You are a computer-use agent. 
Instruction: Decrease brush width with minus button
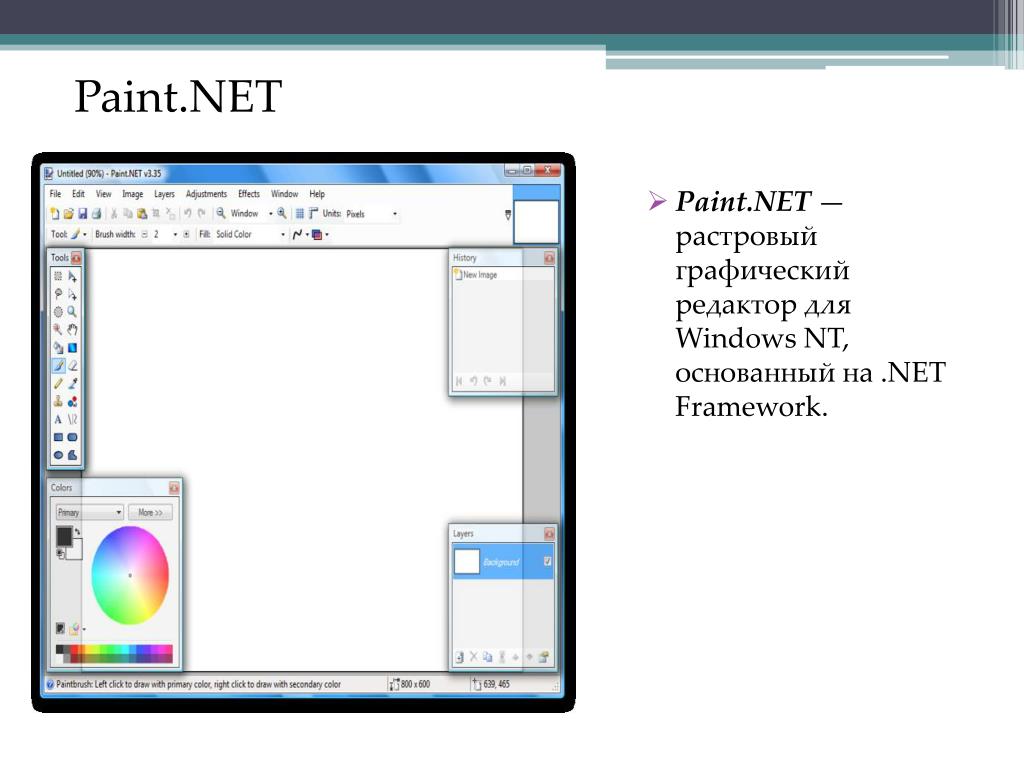pyautogui.click(x=144, y=234)
